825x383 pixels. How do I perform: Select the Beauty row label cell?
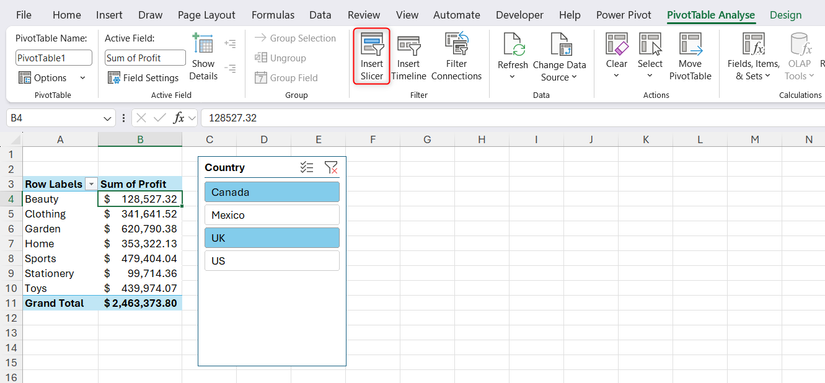point(61,199)
